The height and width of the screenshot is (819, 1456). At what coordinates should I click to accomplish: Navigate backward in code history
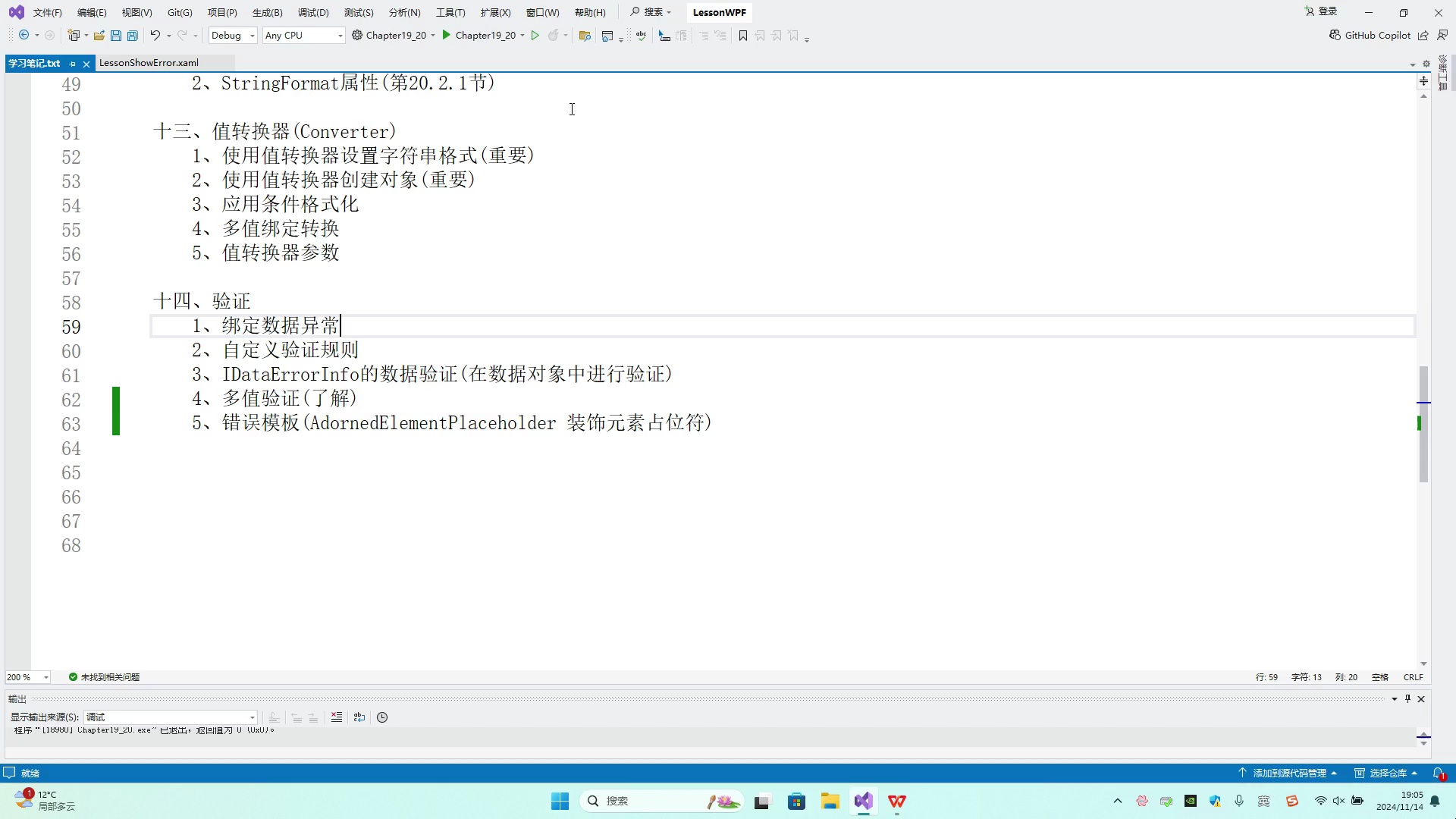(x=23, y=35)
